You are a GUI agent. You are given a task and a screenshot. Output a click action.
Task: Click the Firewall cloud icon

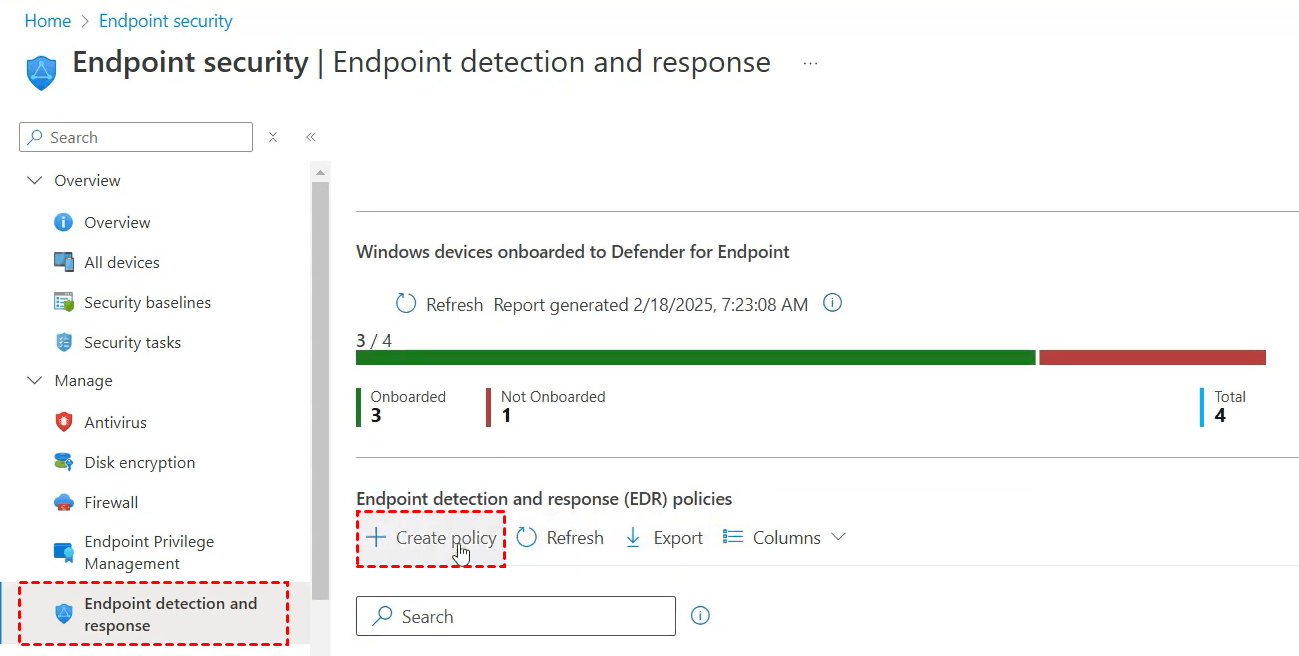click(x=64, y=502)
